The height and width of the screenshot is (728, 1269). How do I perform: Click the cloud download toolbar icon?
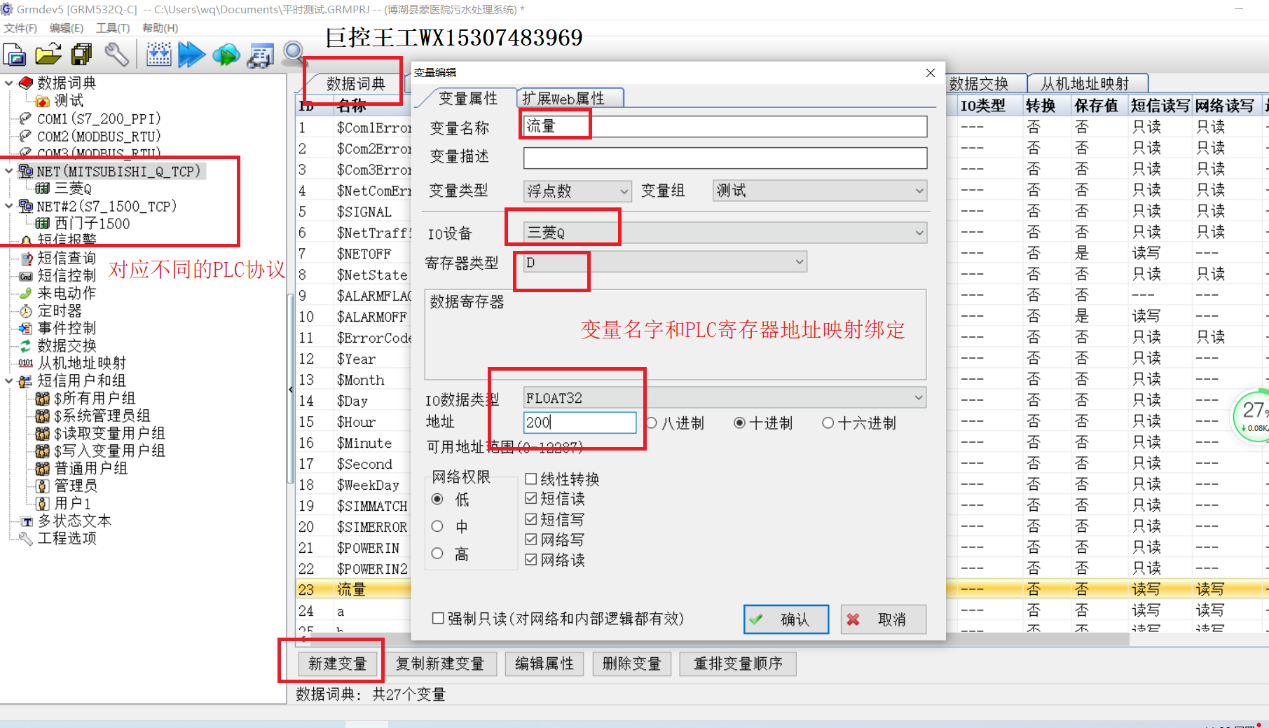pos(226,55)
